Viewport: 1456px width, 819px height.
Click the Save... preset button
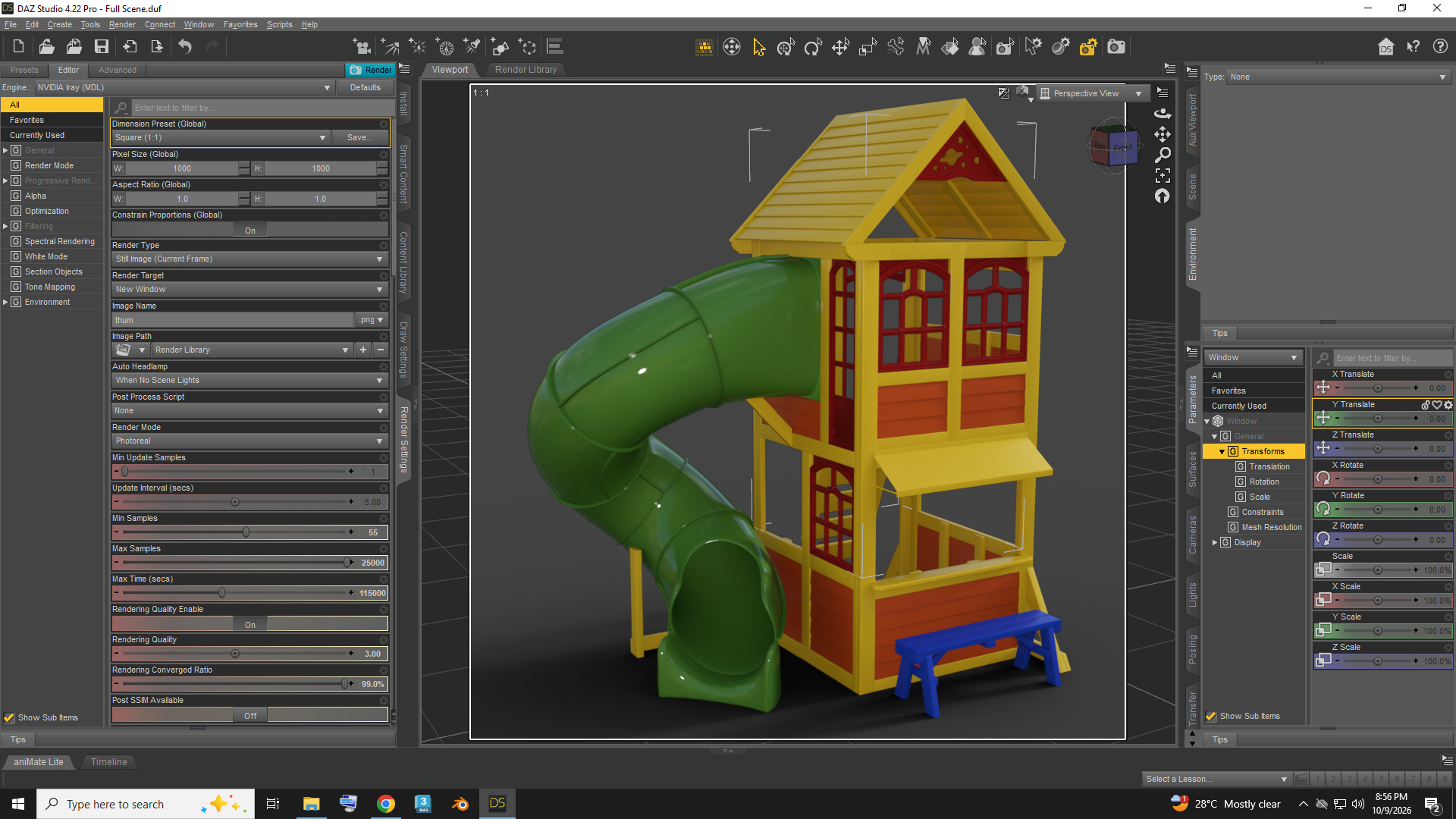tap(359, 137)
